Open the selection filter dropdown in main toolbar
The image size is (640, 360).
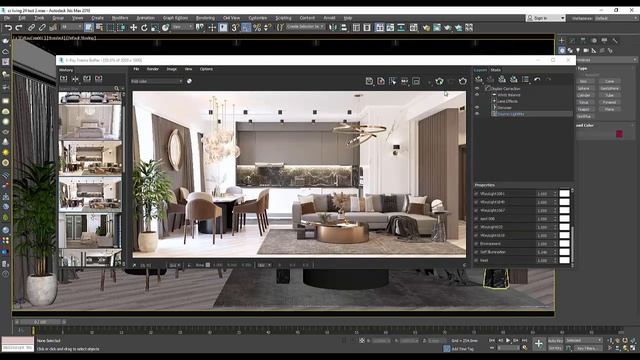tap(72, 27)
